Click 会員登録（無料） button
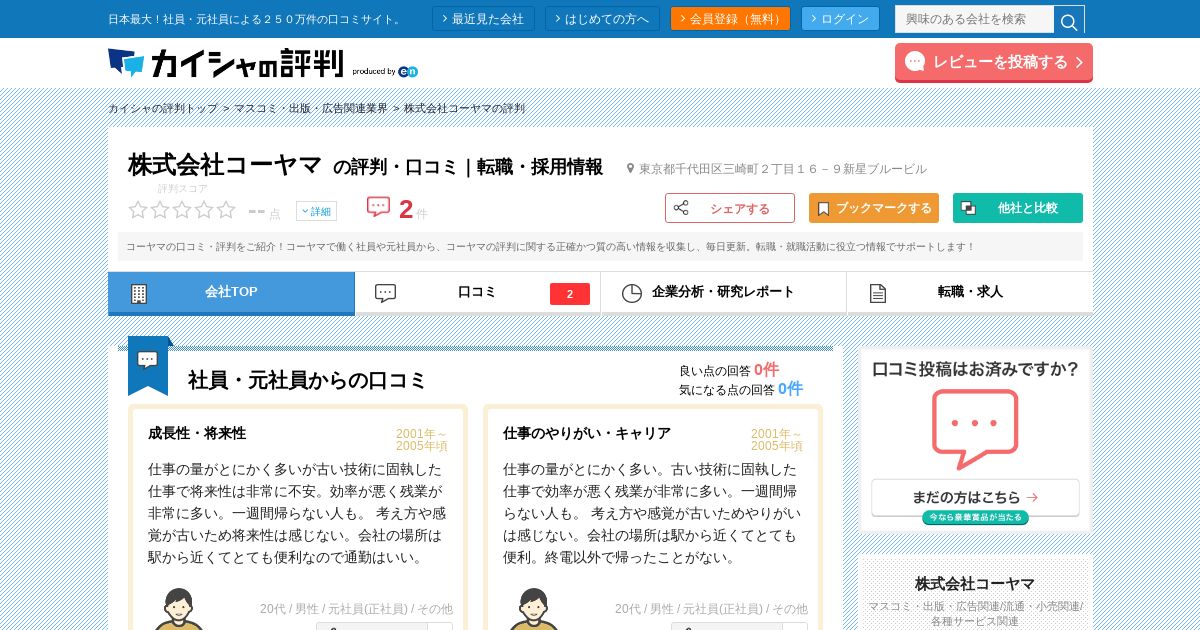This screenshot has width=1200, height=630. [x=730, y=19]
